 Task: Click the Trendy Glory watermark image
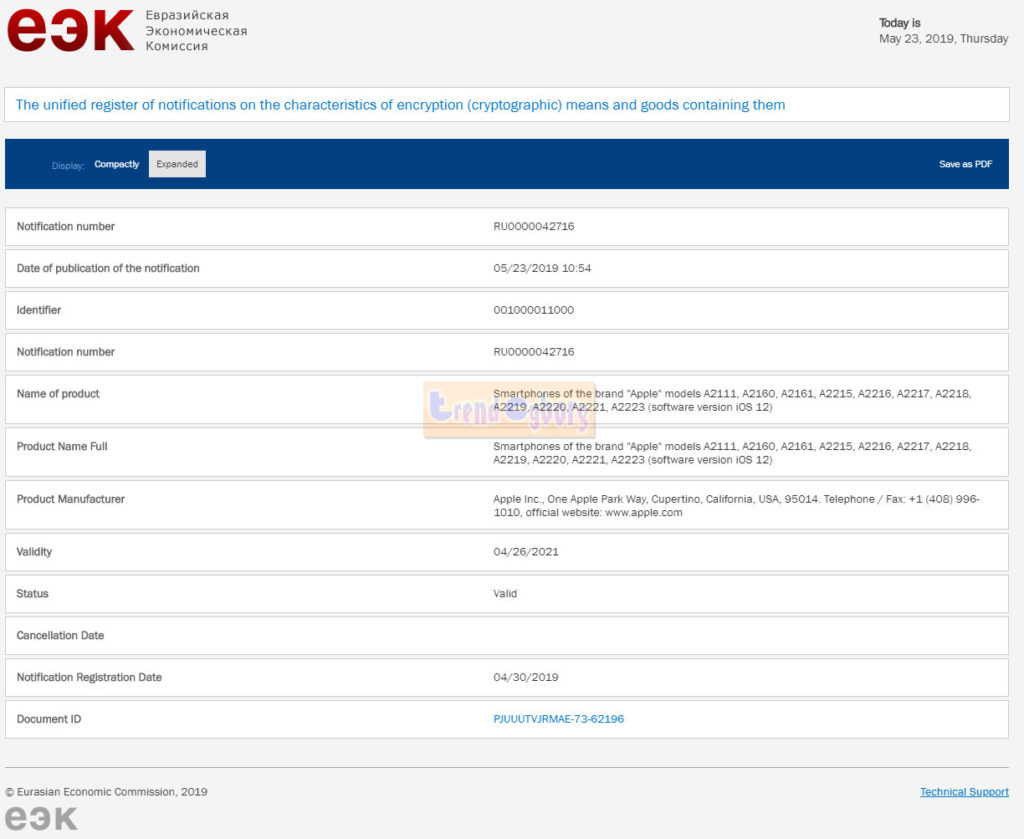[509, 410]
